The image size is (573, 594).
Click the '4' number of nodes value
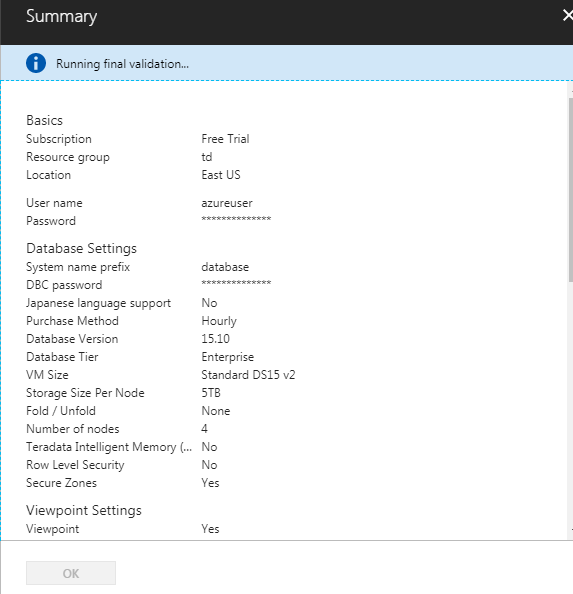coord(205,429)
